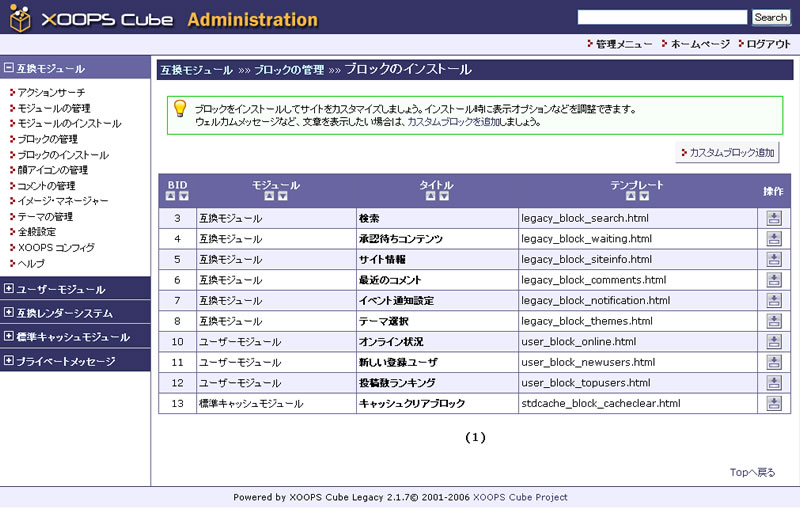This screenshot has height=518, width=800.
Task: Click カスタムブロックを追加 link in tip box
Action: (453, 122)
